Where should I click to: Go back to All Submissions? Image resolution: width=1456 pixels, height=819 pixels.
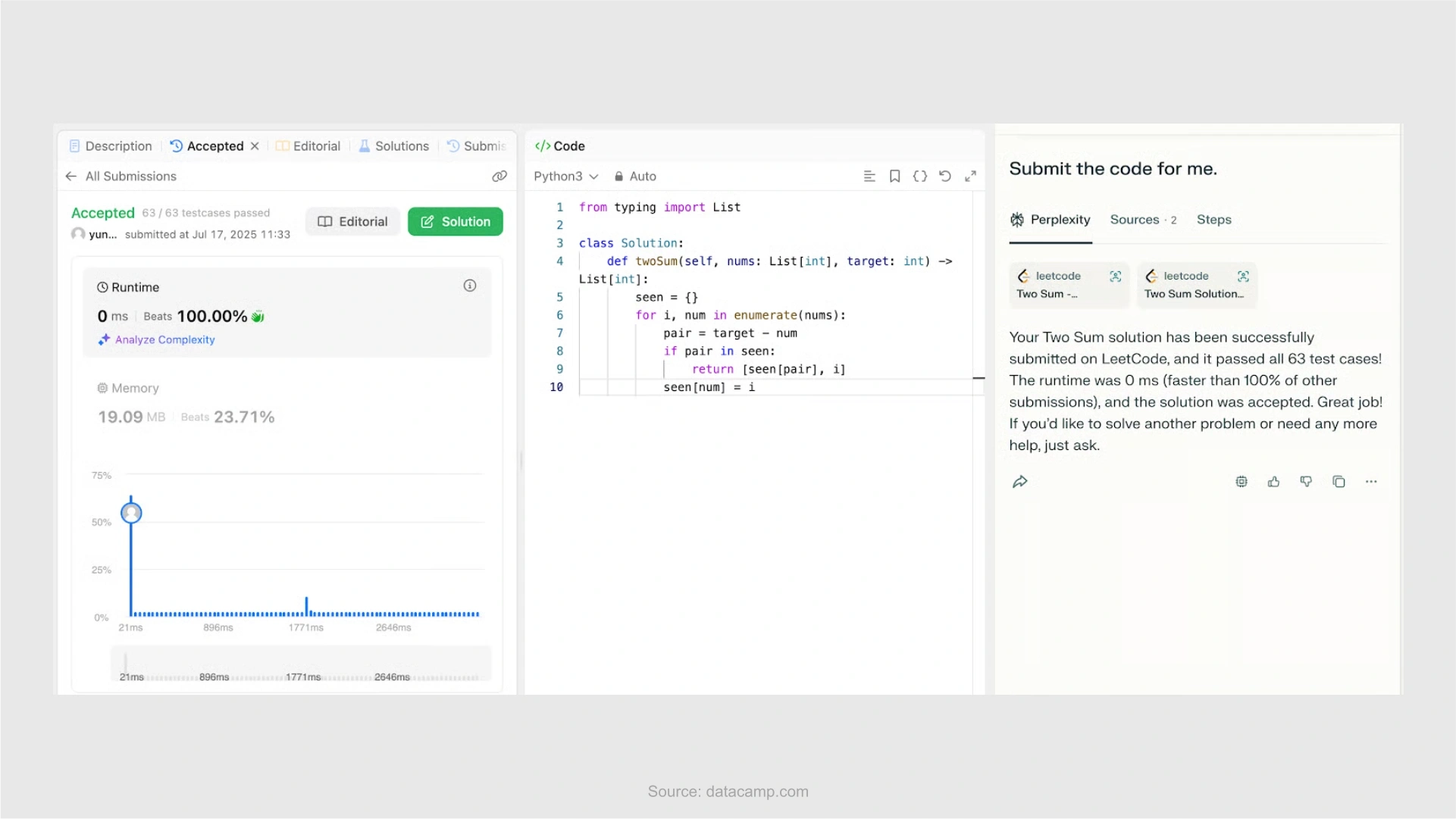click(121, 177)
